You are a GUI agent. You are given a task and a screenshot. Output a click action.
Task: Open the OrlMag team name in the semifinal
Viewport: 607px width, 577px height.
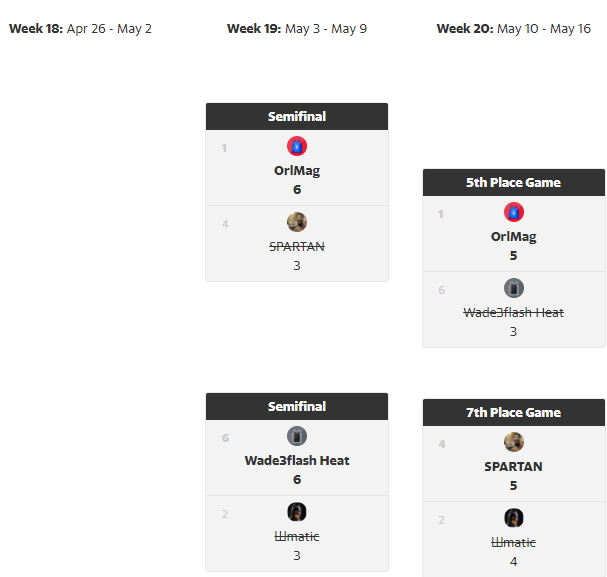pos(297,170)
